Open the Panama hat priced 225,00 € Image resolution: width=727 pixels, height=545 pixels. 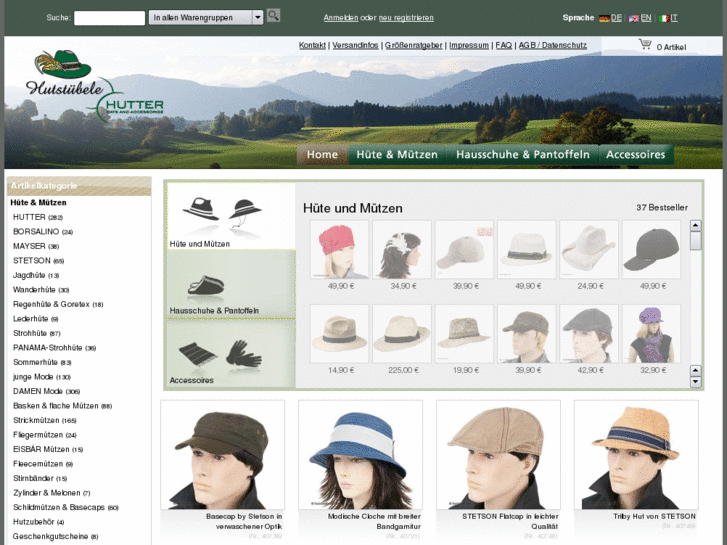[x=402, y=333]
